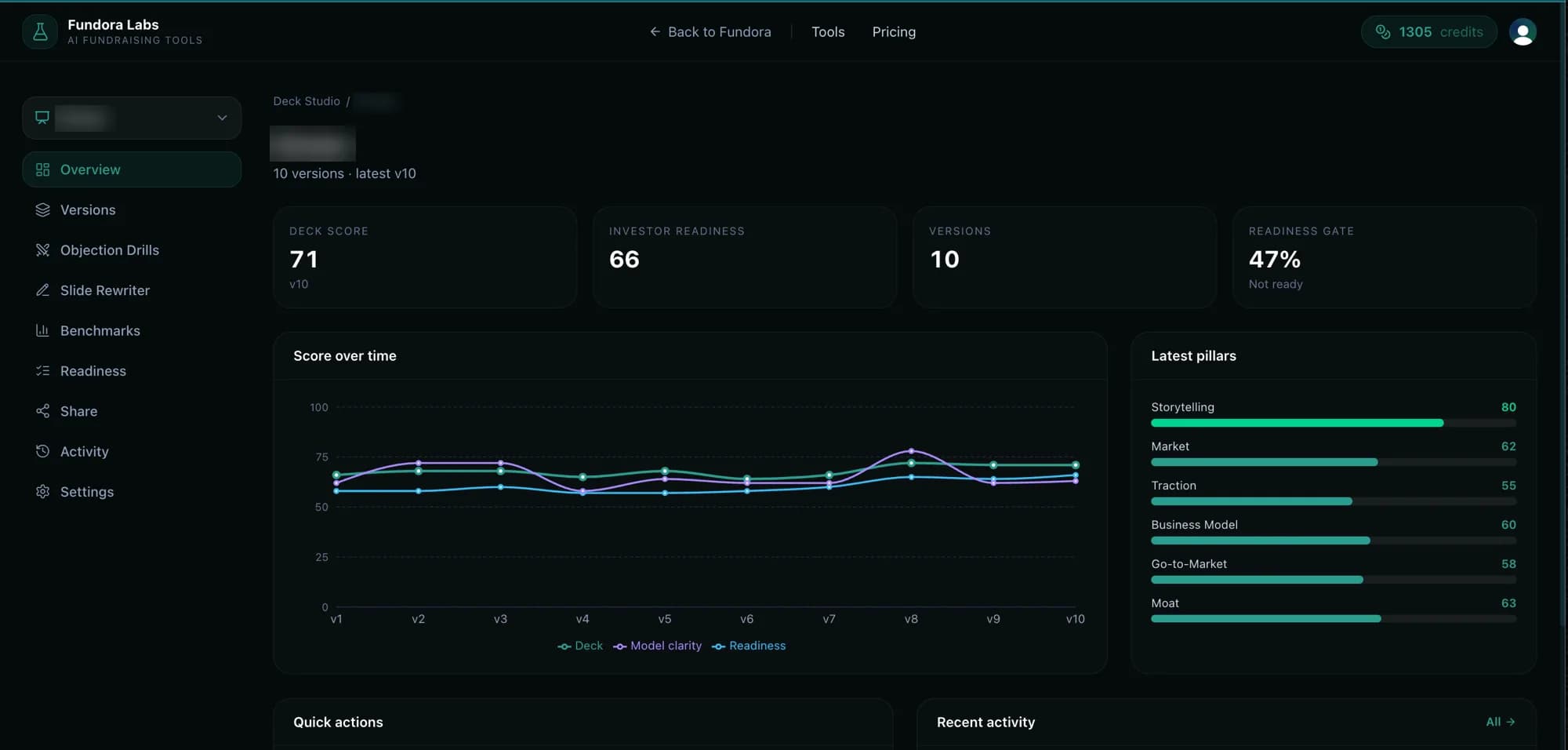Click the Benchmarks bar chart icon
The width and height of the screenshot is (1568, 750).
point(43,330)
